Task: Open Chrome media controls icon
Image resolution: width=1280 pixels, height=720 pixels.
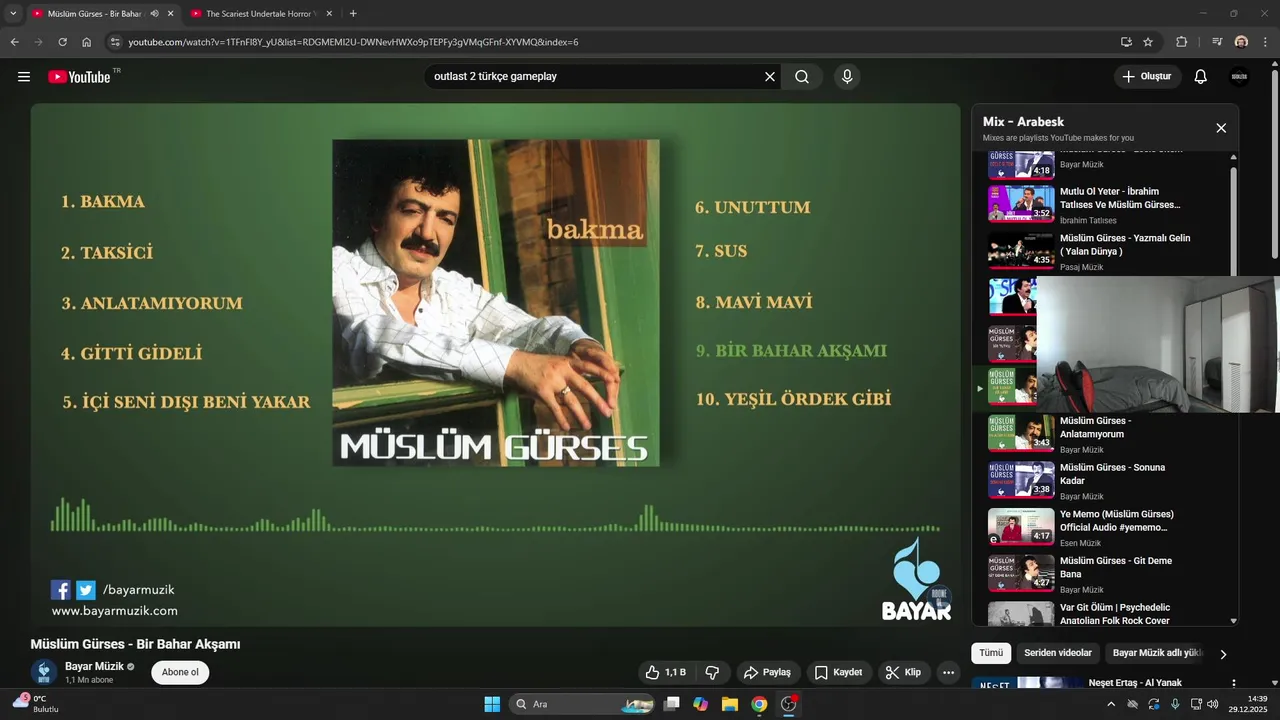Action: point(1216,42)
